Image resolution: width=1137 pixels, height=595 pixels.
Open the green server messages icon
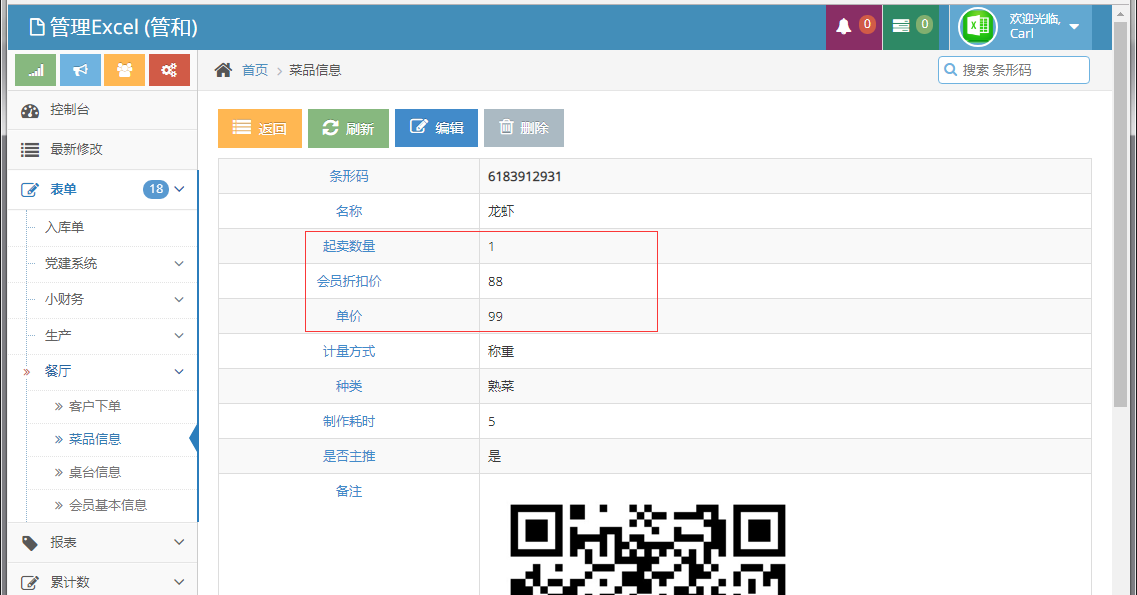tap(901, 27)
